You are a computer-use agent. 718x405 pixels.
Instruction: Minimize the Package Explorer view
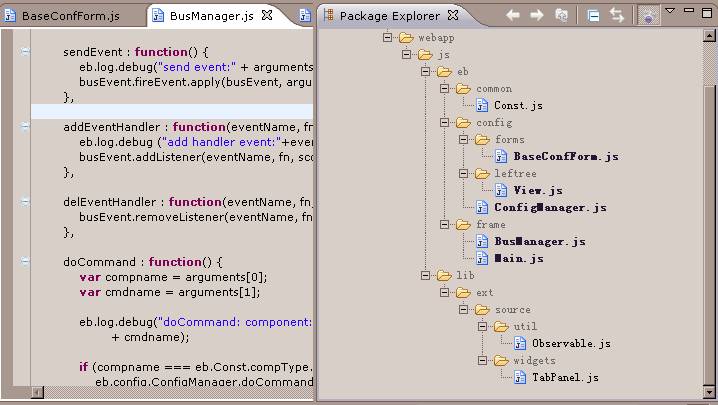(x=689, y=10)
